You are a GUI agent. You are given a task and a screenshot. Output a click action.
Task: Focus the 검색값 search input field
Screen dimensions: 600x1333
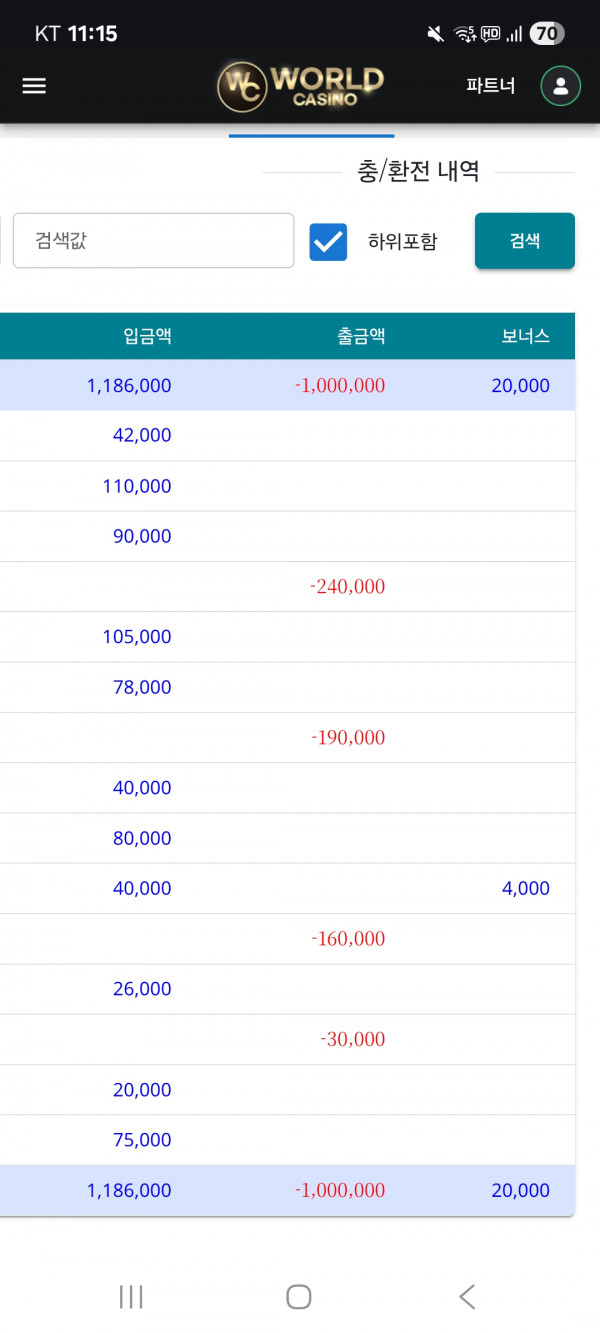153,240
